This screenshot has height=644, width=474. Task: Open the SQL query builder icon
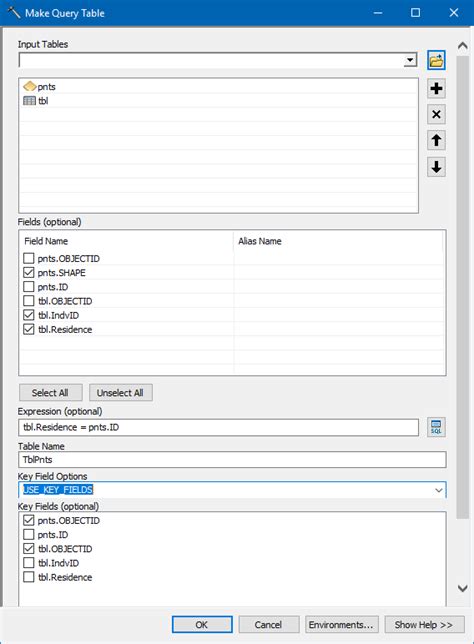coord(436,427)
